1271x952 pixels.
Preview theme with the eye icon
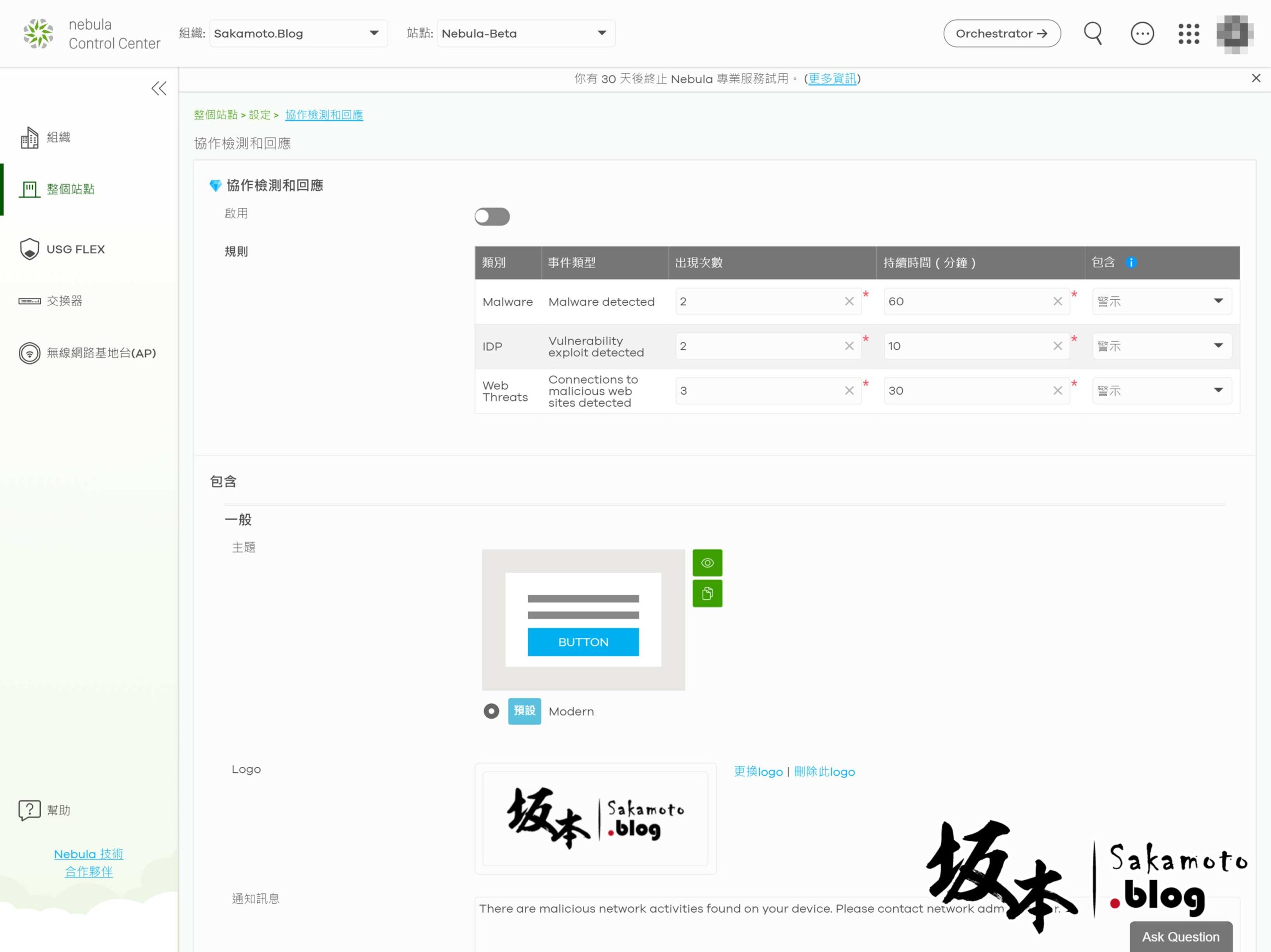(707, 563)
